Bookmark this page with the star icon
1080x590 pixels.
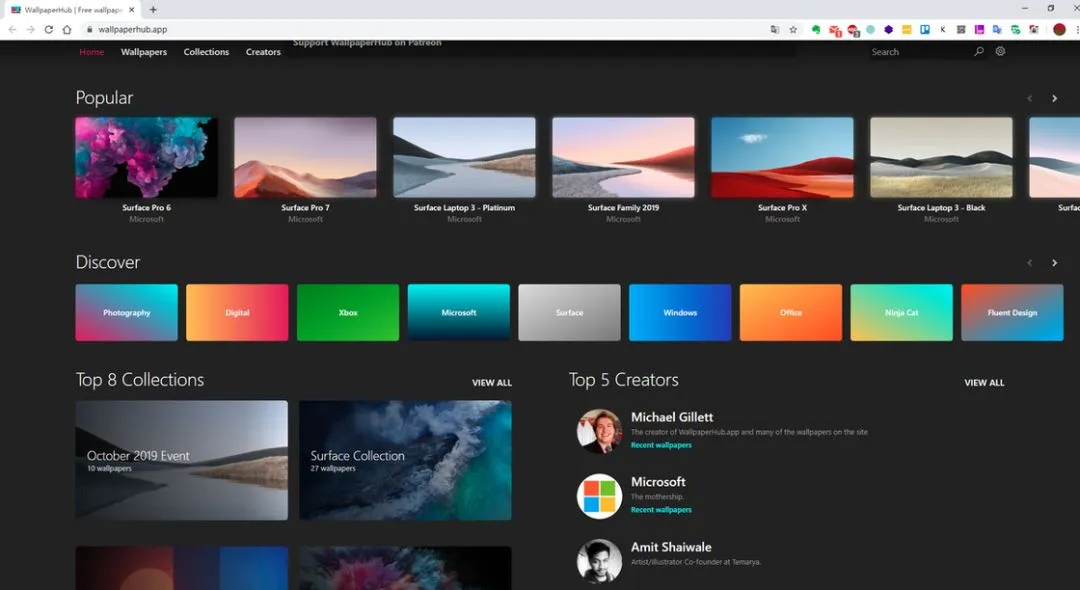tap(793, 30)
